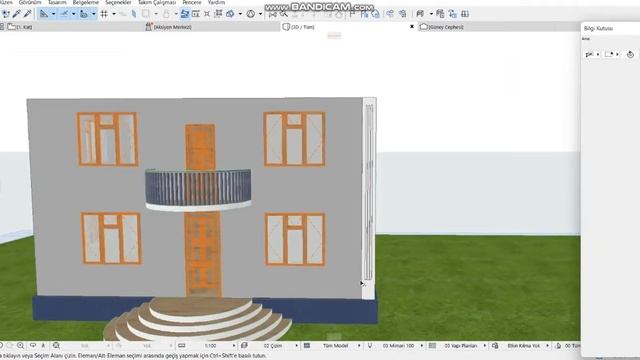Viewport: 640px width, 360px height.
Task: Click the teamwork share icon
Action: pos(390,14)
